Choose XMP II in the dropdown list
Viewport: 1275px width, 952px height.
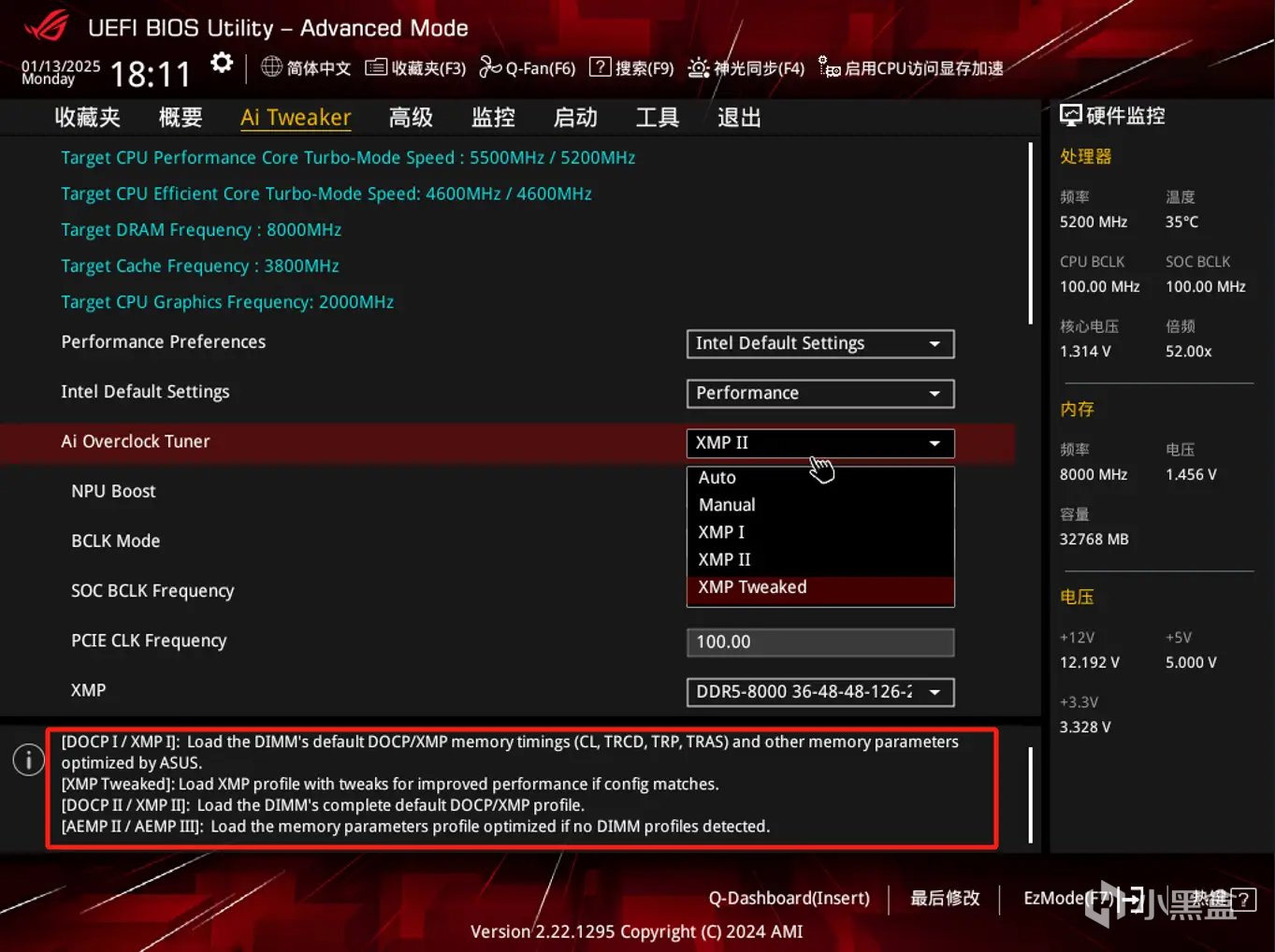(820, 559)
